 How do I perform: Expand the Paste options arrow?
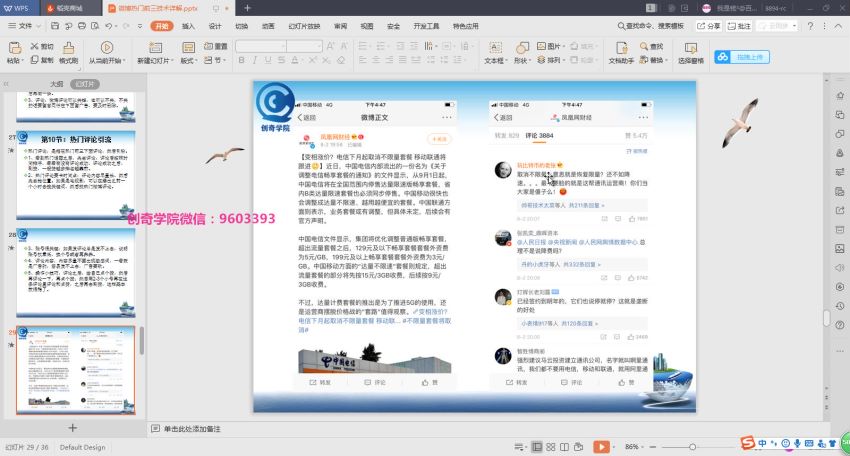[x=22, y=61]
